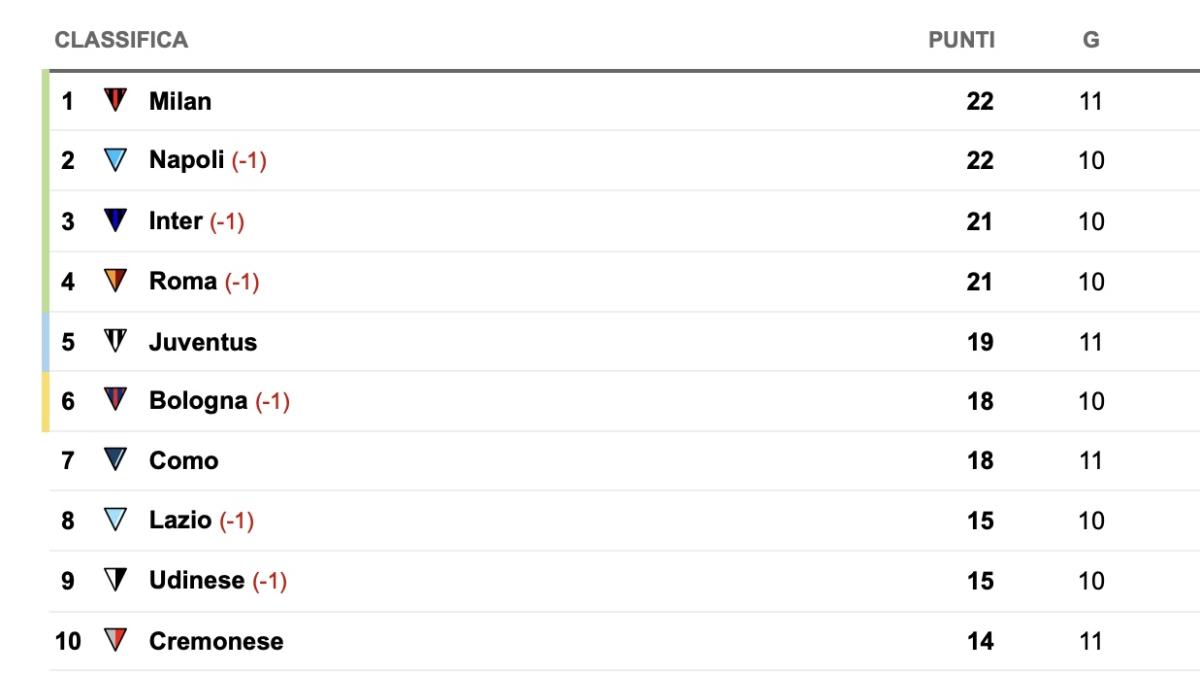Click Napoli's (-1) games-in-hand note
Viewport: 1200px width, 674px height.
coord(249,161)
